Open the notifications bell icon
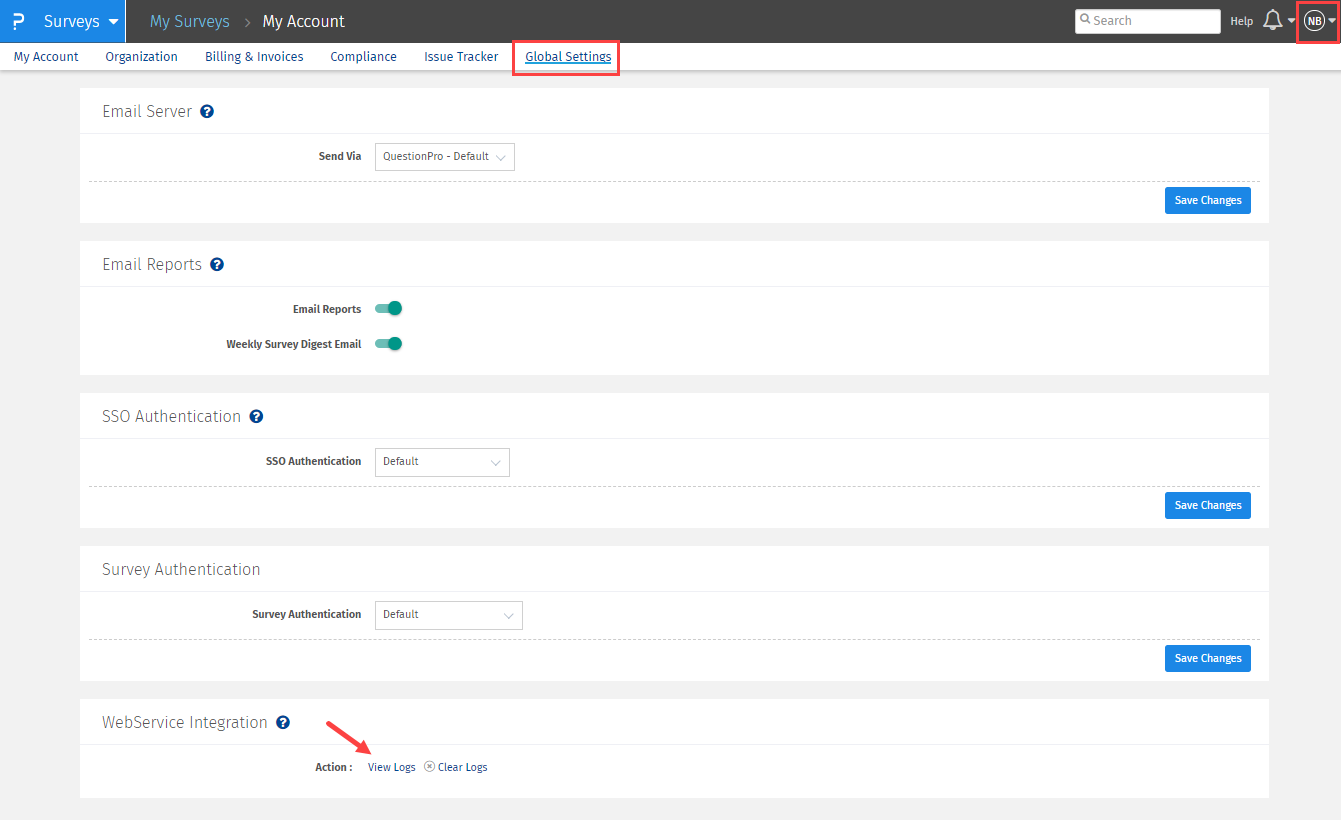This screenshot has width=1341, height=820. (1273, 21)
